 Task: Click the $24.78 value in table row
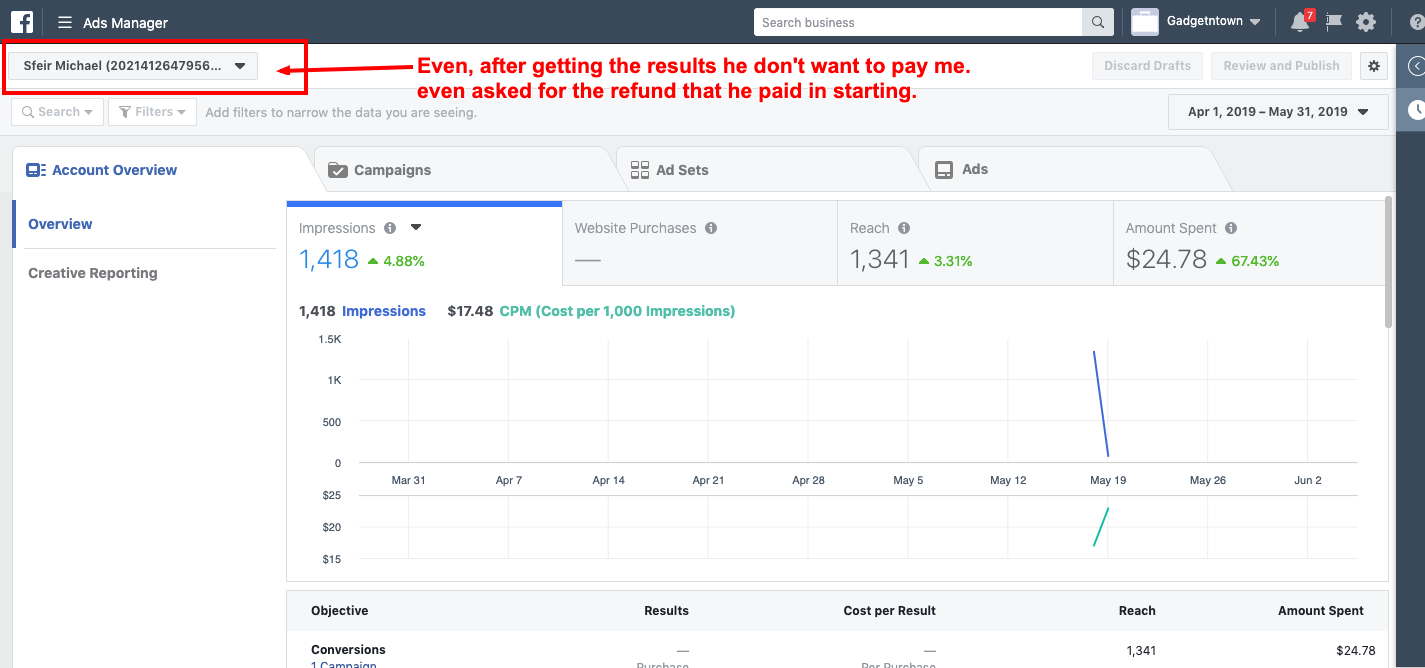pos(1355,651)
